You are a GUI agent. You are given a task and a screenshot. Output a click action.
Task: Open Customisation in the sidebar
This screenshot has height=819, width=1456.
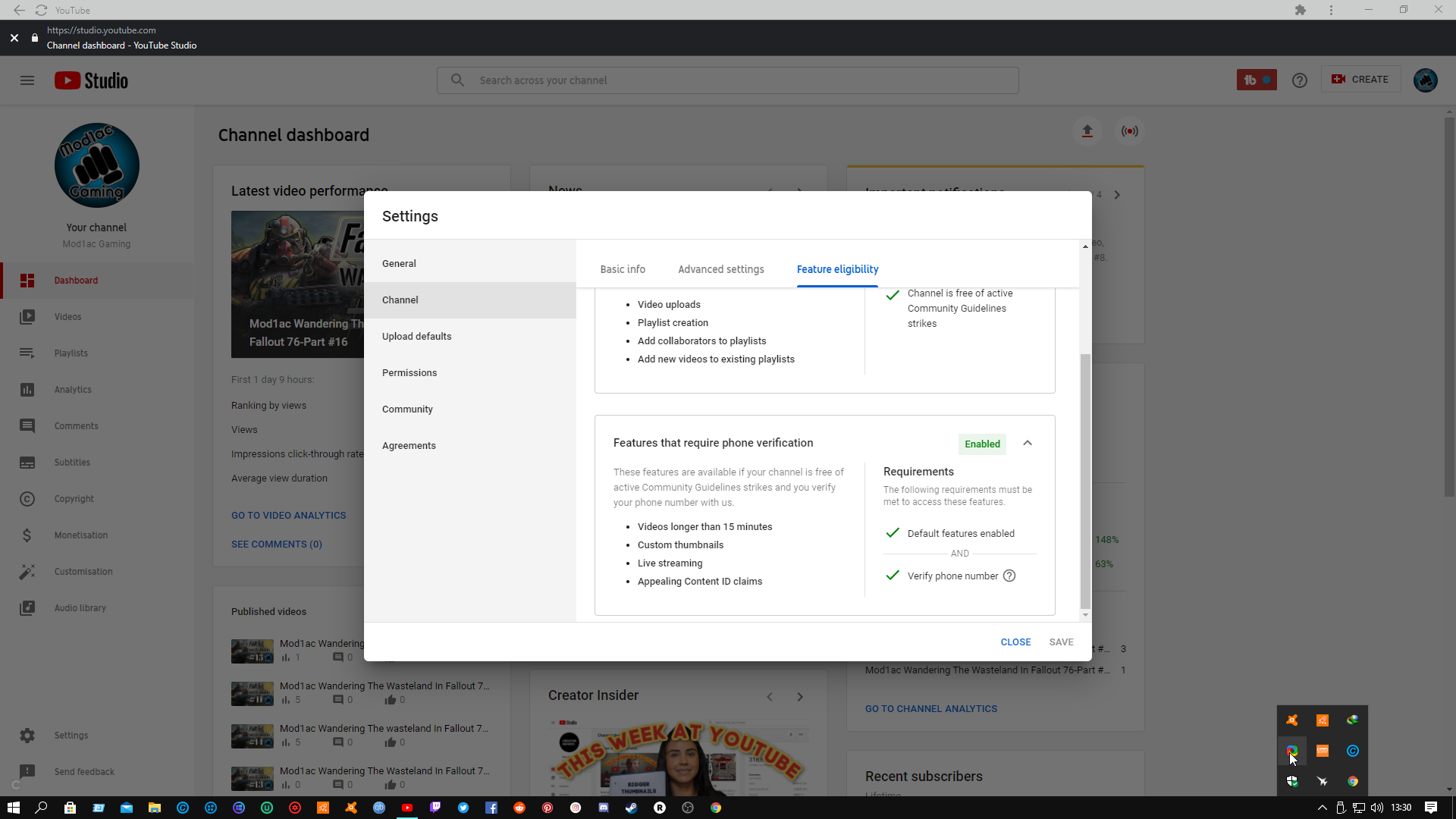click(x=97, y=572)
